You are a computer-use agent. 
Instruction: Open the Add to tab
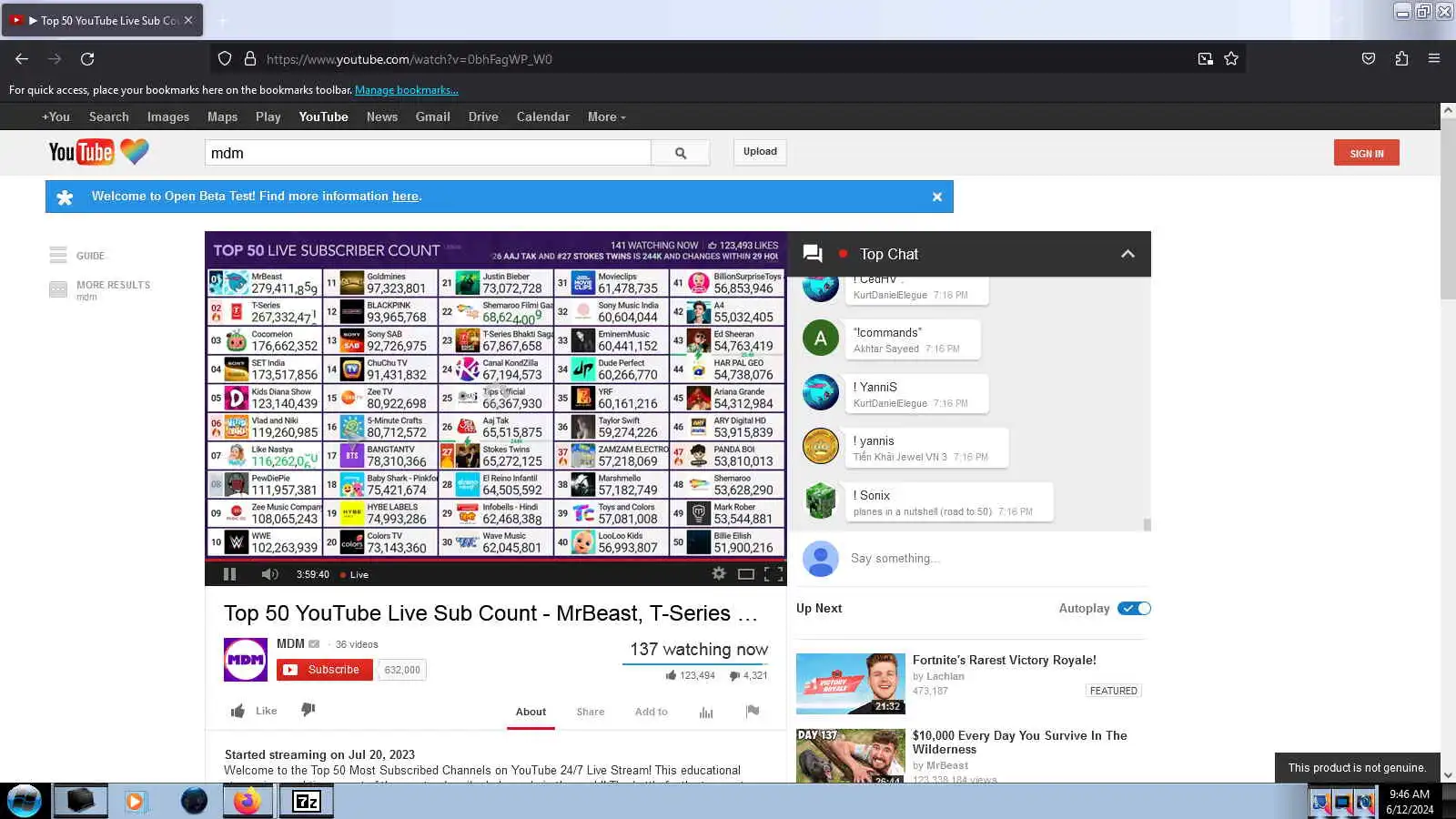coord(652,712)
